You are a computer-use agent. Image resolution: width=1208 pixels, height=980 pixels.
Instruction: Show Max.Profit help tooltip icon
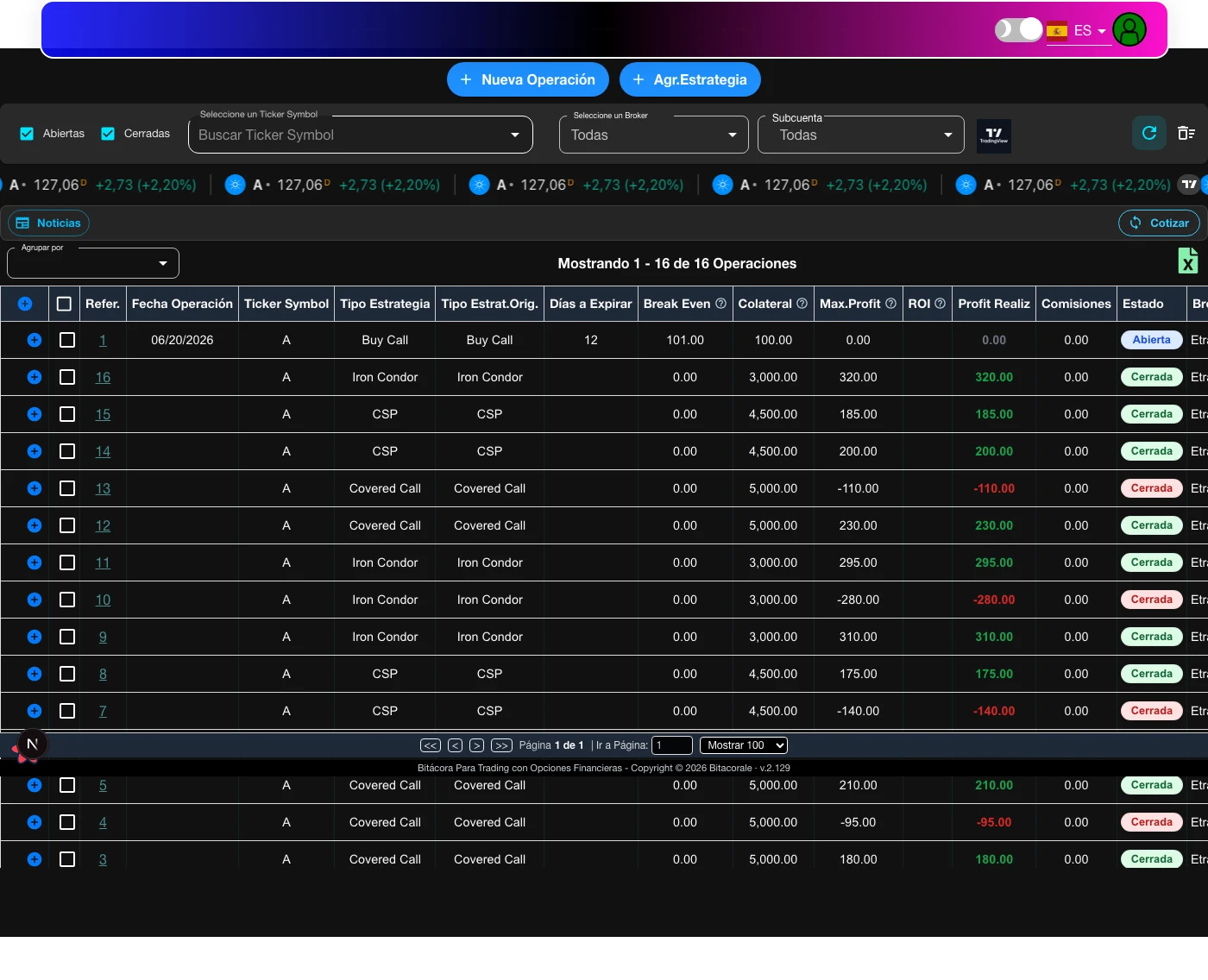tap(890, 304)
